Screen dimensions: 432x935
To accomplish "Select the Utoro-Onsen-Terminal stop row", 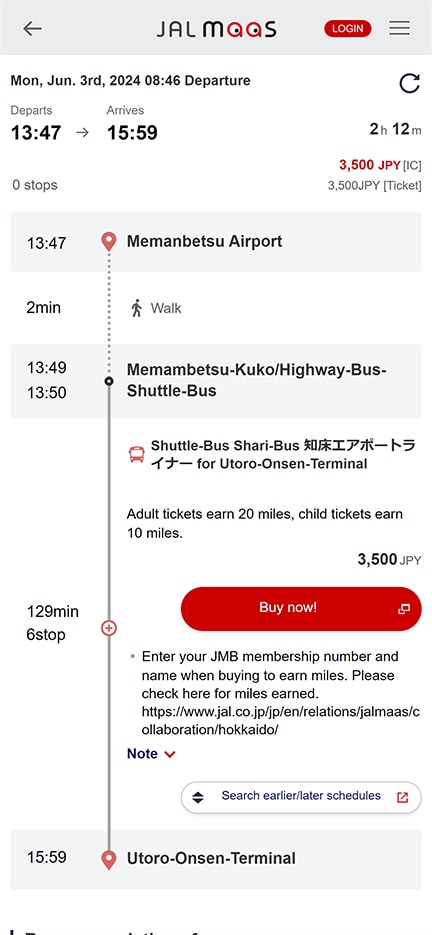I will (x=216, y=859).
